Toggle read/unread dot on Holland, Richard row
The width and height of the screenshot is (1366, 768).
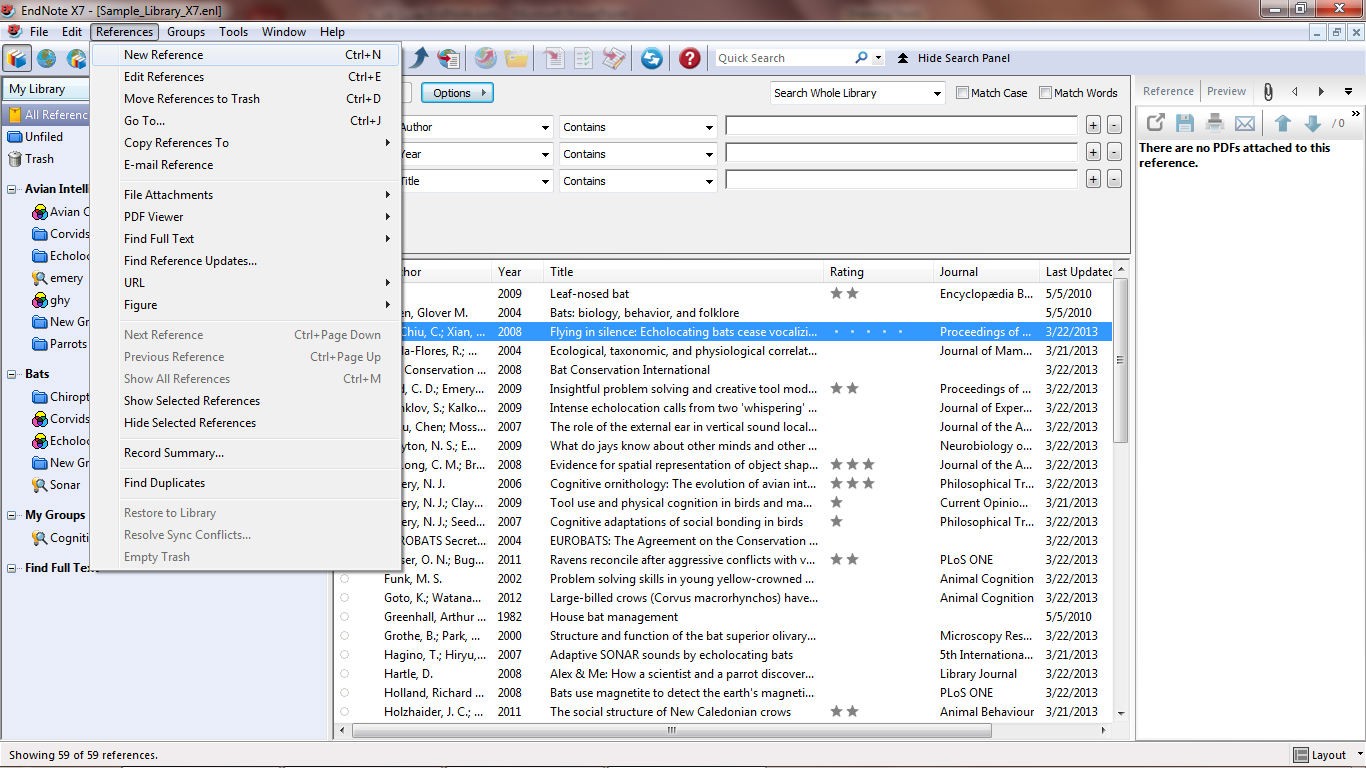tap(345, 693)
